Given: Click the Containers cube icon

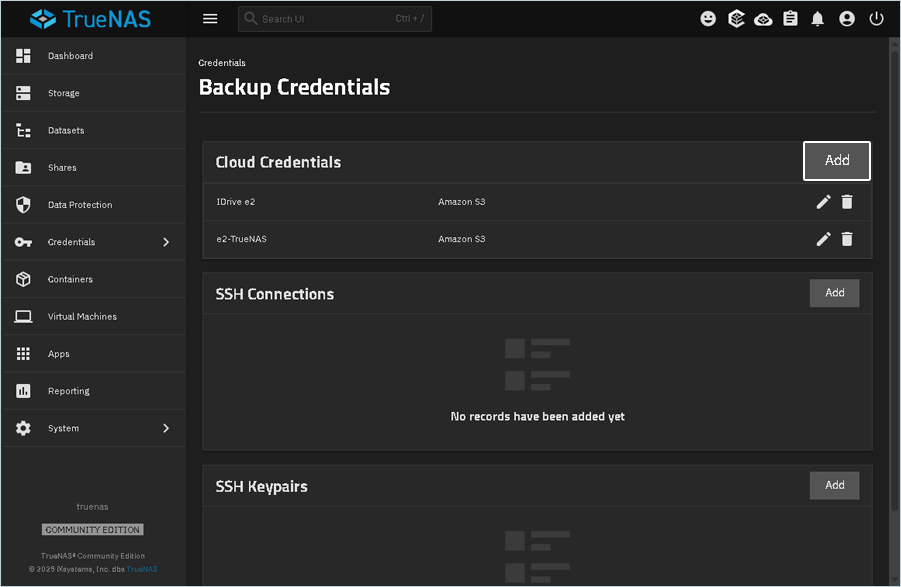Looking at the screenshot, I should [x=23, y=279].
